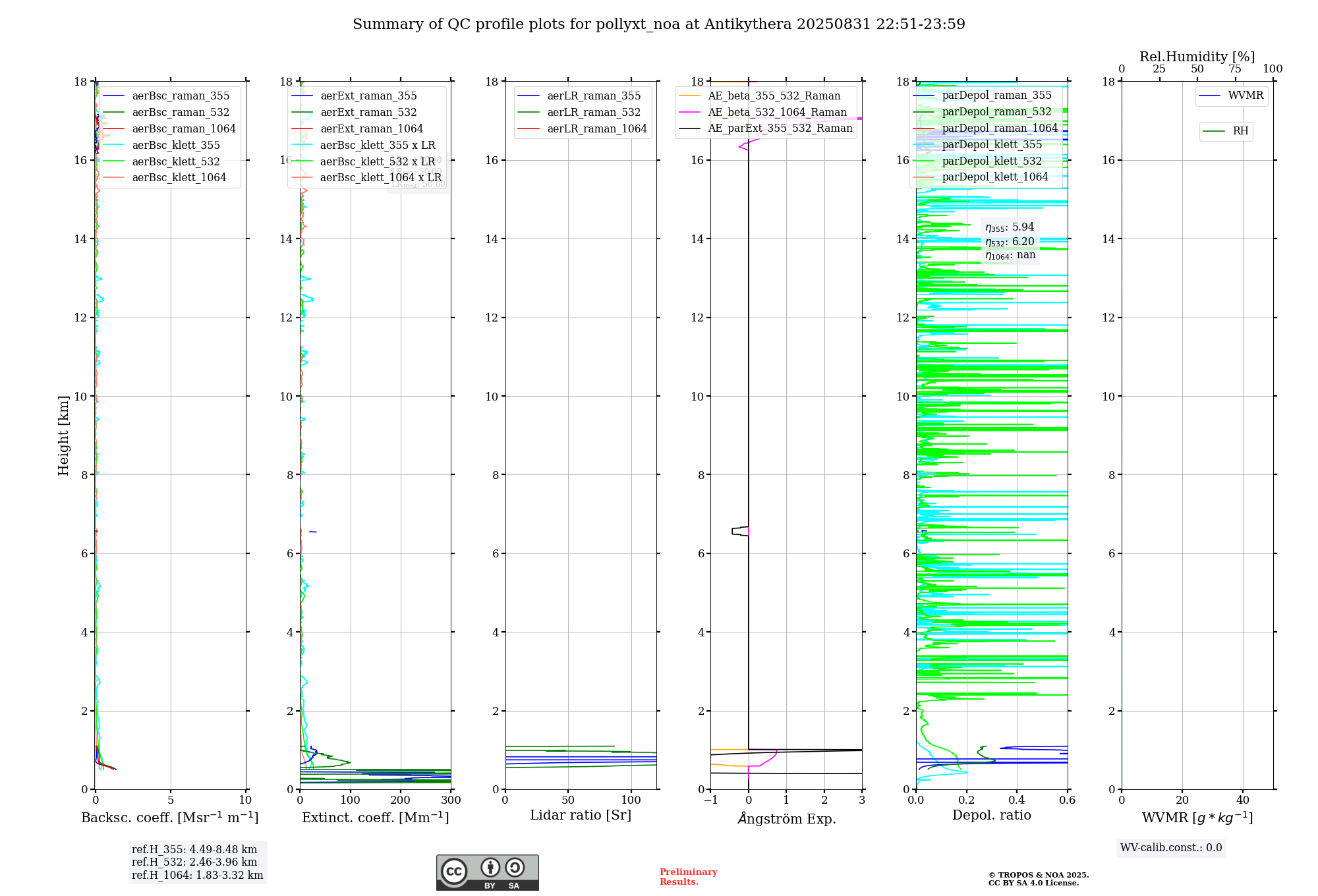Screen dimensions: 1318x896
Task: Click the Height [km] axis label
Action: tap(63, 435)
